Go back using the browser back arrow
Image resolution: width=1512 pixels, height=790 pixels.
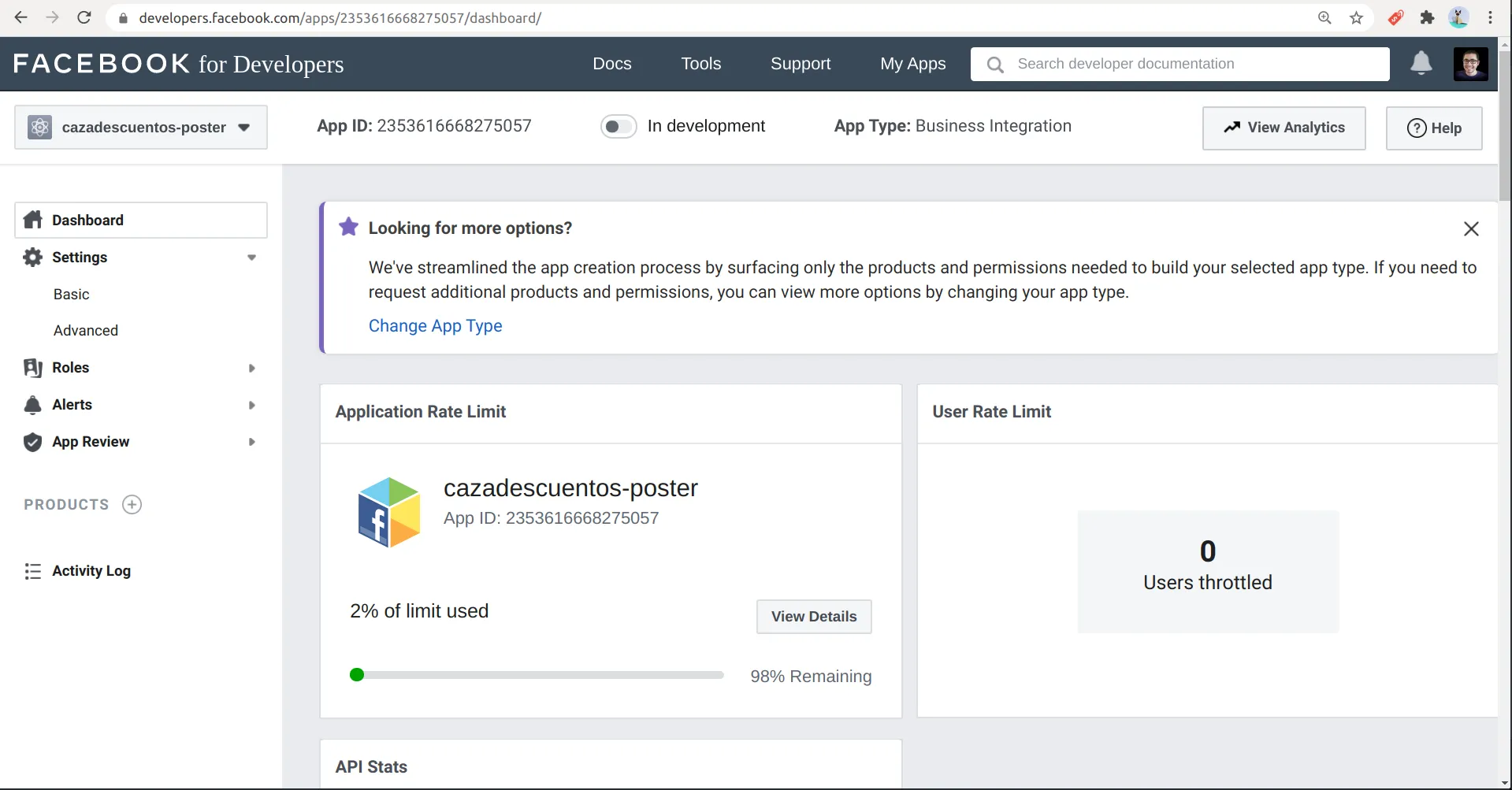point(21,17)
